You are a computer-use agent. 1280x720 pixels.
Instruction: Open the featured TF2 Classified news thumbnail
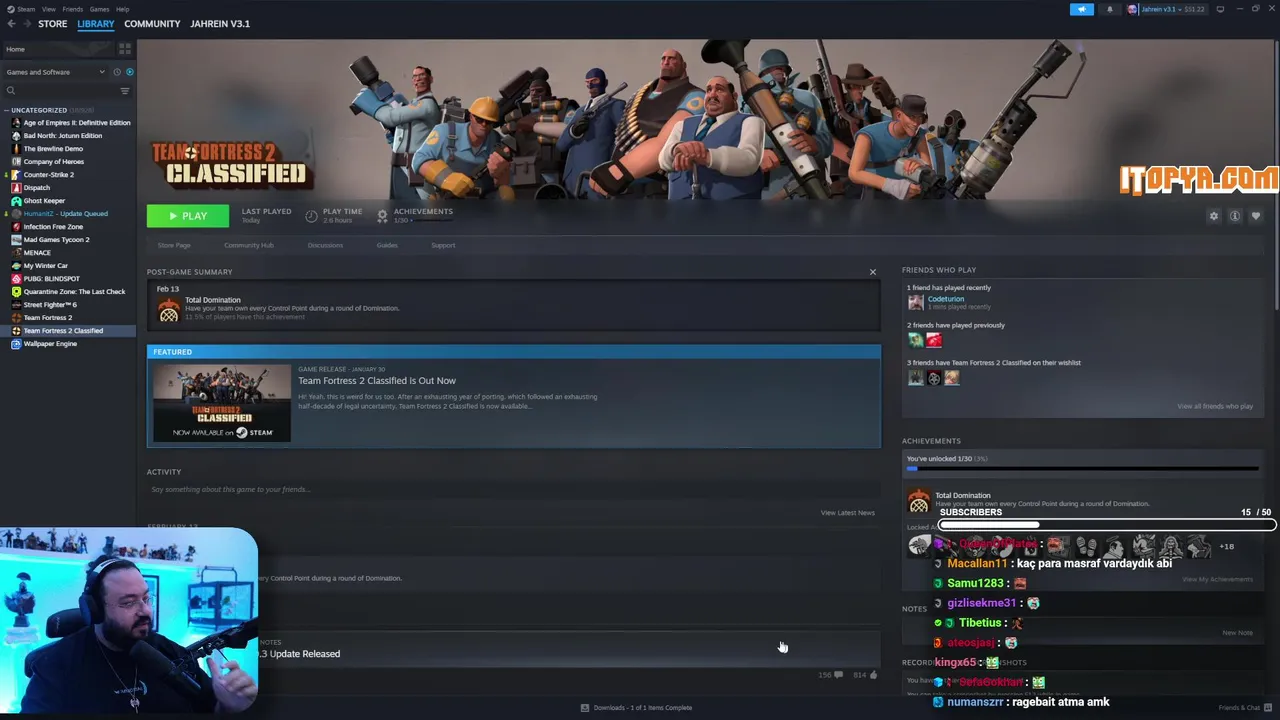pos(222,403)
